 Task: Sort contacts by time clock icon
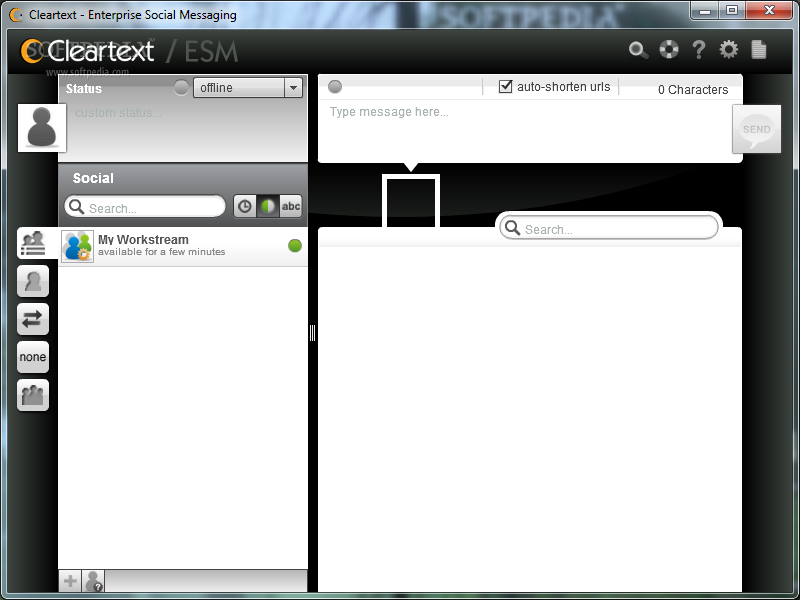coord(245,207)
